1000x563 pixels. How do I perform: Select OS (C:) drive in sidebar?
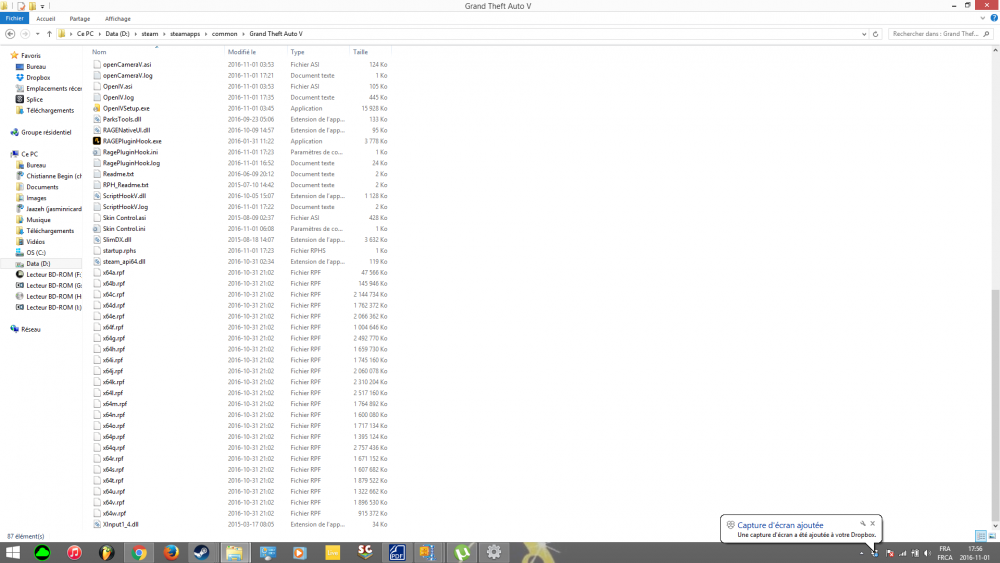36,252
